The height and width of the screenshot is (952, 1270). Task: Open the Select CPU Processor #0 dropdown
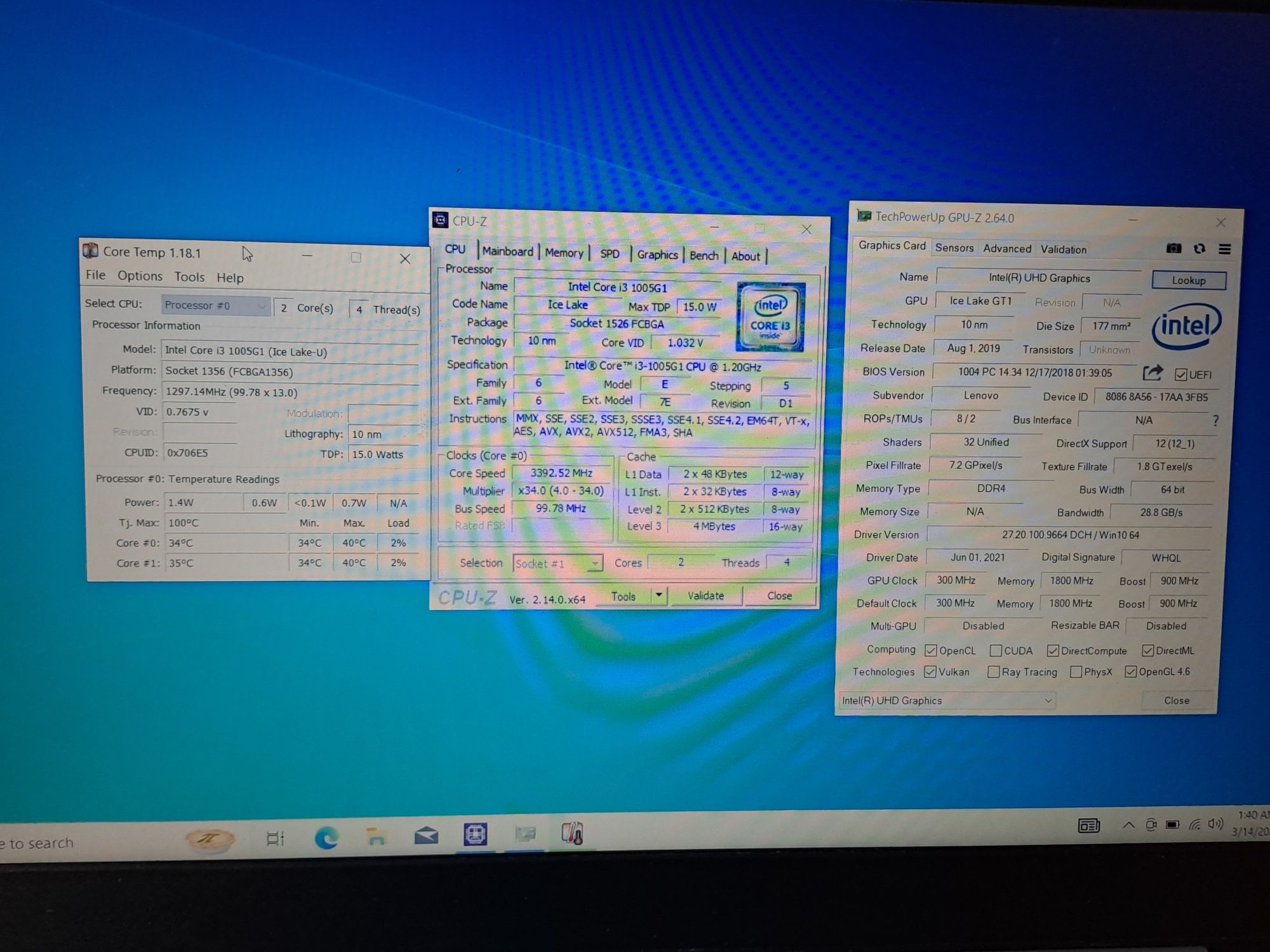[x=216, y=305]
